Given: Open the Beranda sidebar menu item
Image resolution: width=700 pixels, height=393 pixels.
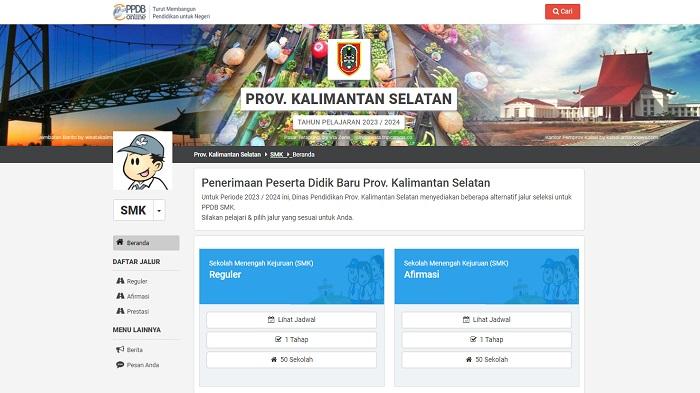Looking at the screenshot, I should 146,243.
